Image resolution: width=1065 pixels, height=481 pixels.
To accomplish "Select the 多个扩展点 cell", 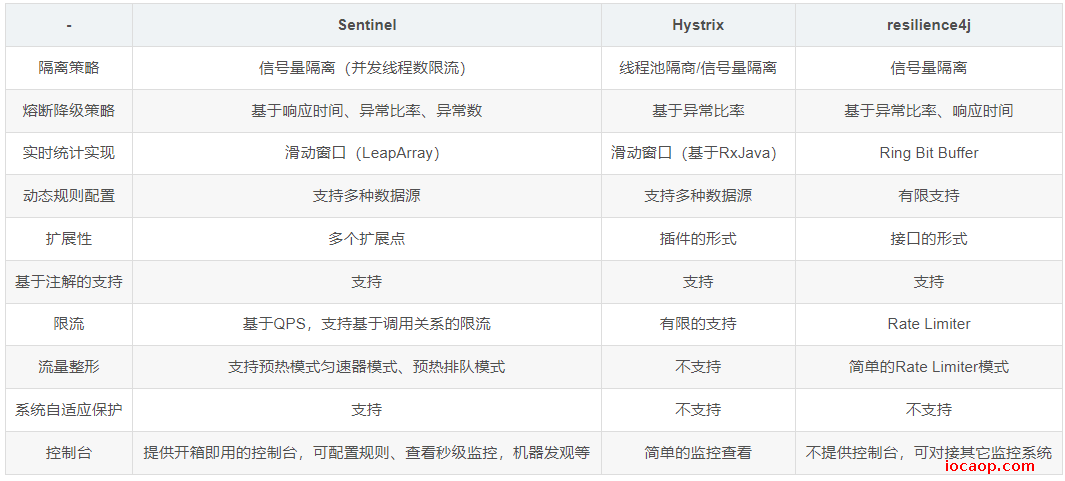I will [367, 238].
